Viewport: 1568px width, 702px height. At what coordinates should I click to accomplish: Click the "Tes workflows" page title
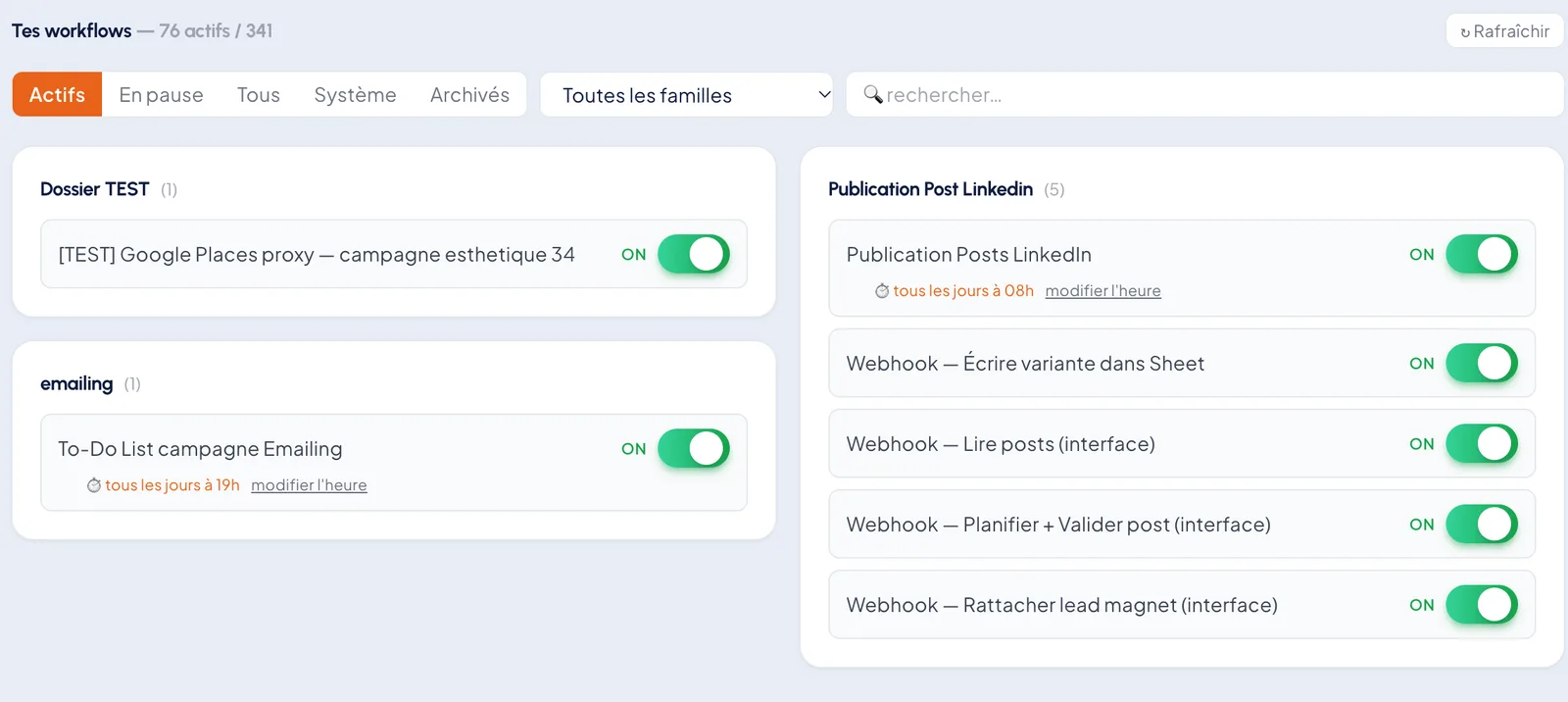(72, 30)
